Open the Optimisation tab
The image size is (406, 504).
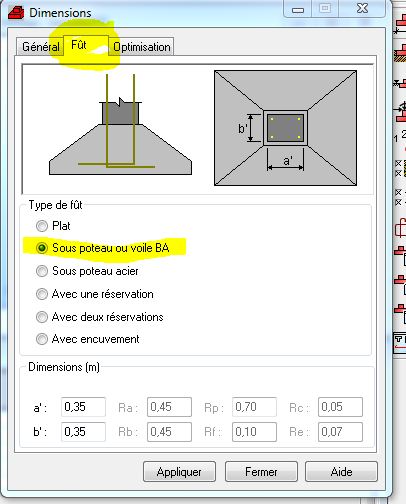pyautogui.click(x=141, y=47)
